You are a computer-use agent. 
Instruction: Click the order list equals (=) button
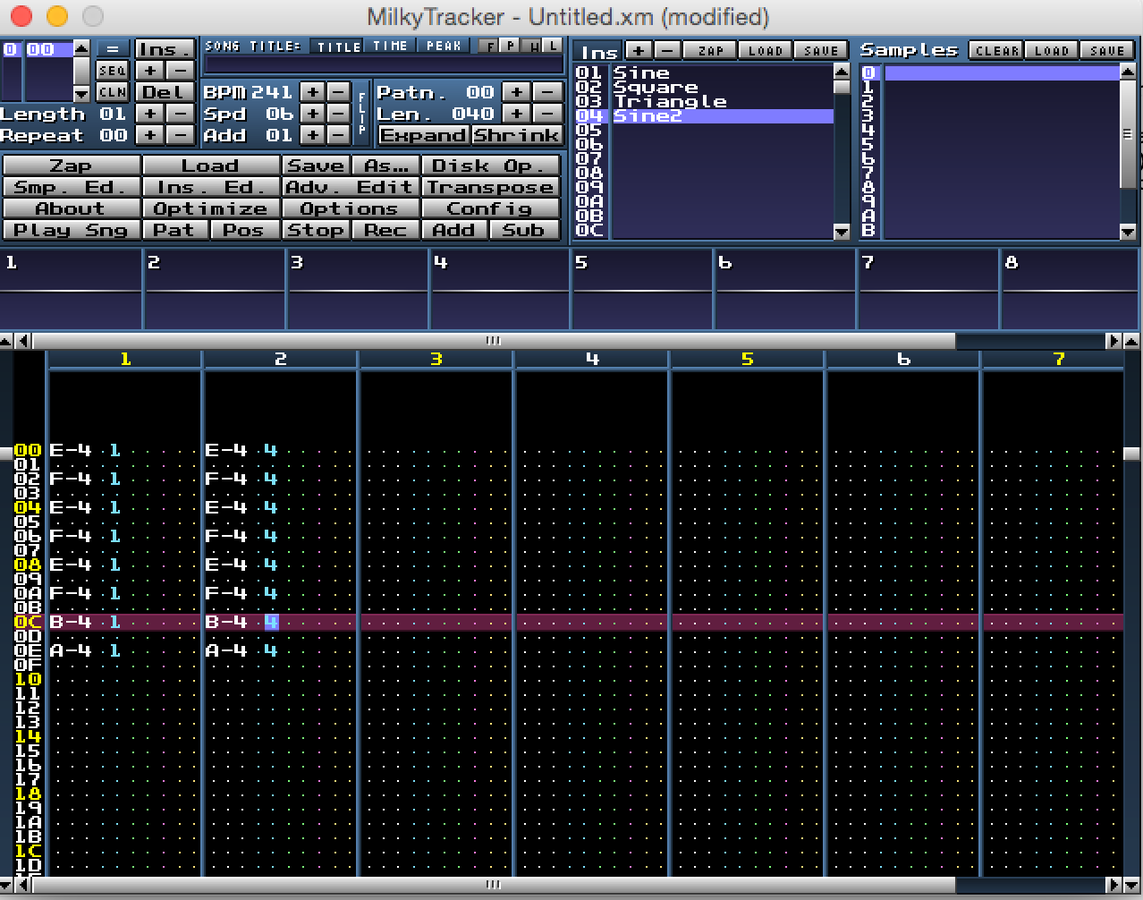click(x=112, y=49)
